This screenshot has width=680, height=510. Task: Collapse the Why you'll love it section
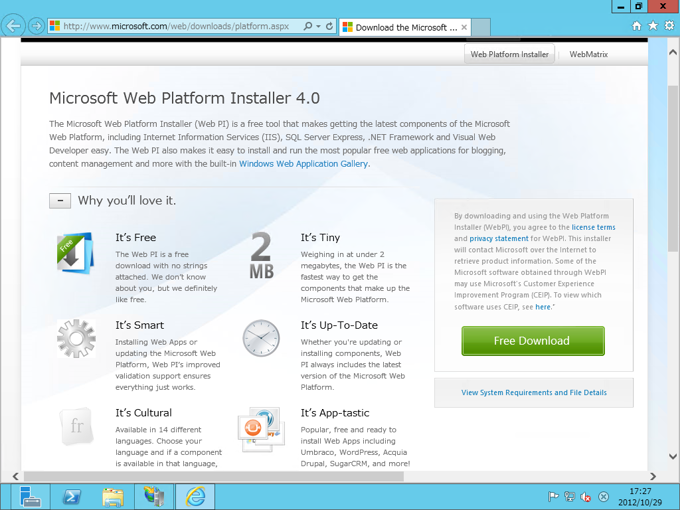coord(60,201)
